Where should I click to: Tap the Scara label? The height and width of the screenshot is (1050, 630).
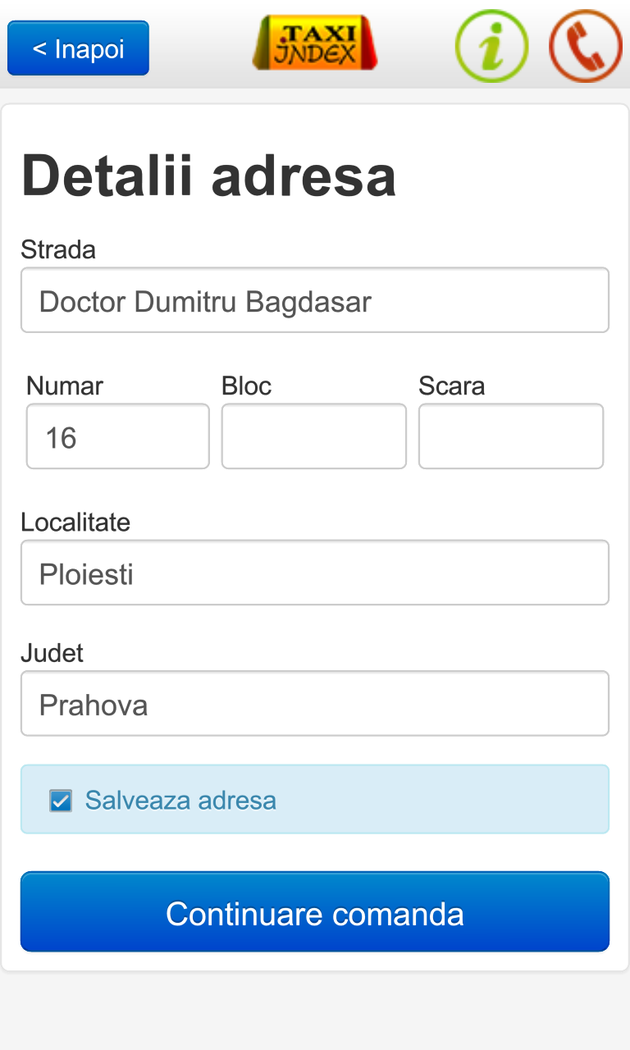tap(451, 386)
